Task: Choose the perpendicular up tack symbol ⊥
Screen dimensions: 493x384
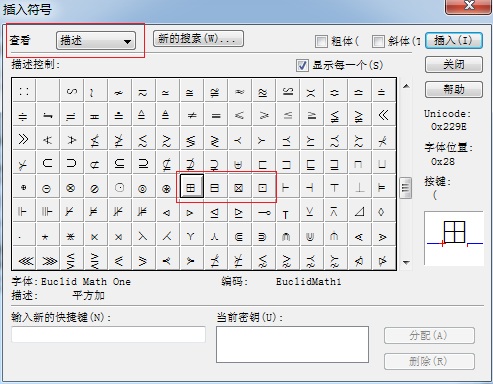Action: [x=359, y=187]
